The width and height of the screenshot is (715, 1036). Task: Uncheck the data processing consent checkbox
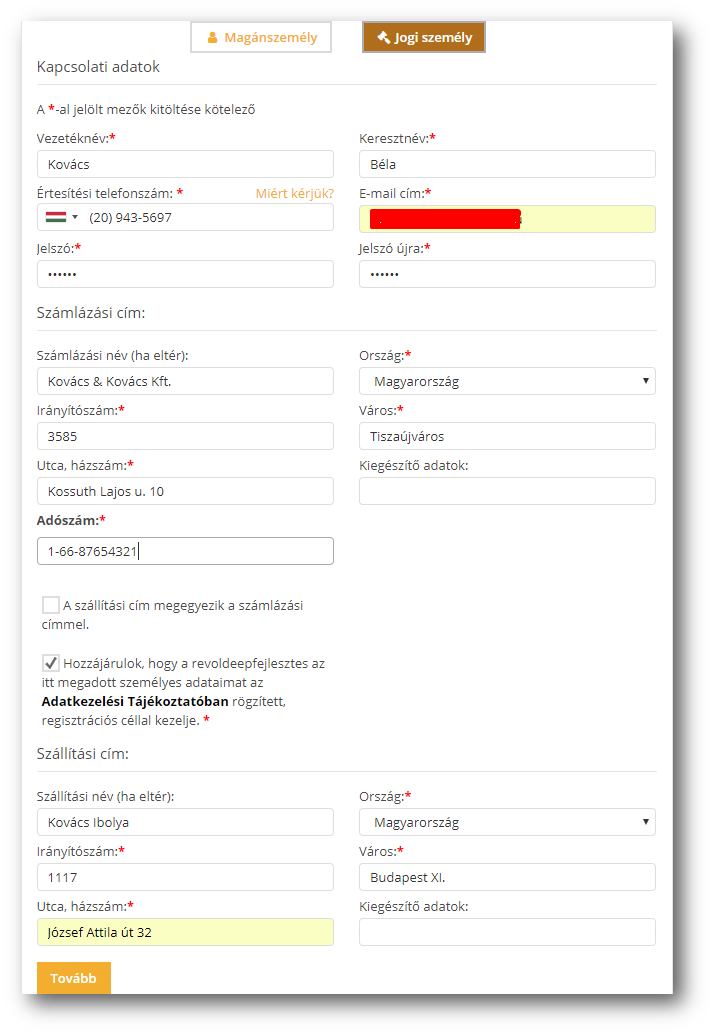pyautogui.click(x=51, y=662)
